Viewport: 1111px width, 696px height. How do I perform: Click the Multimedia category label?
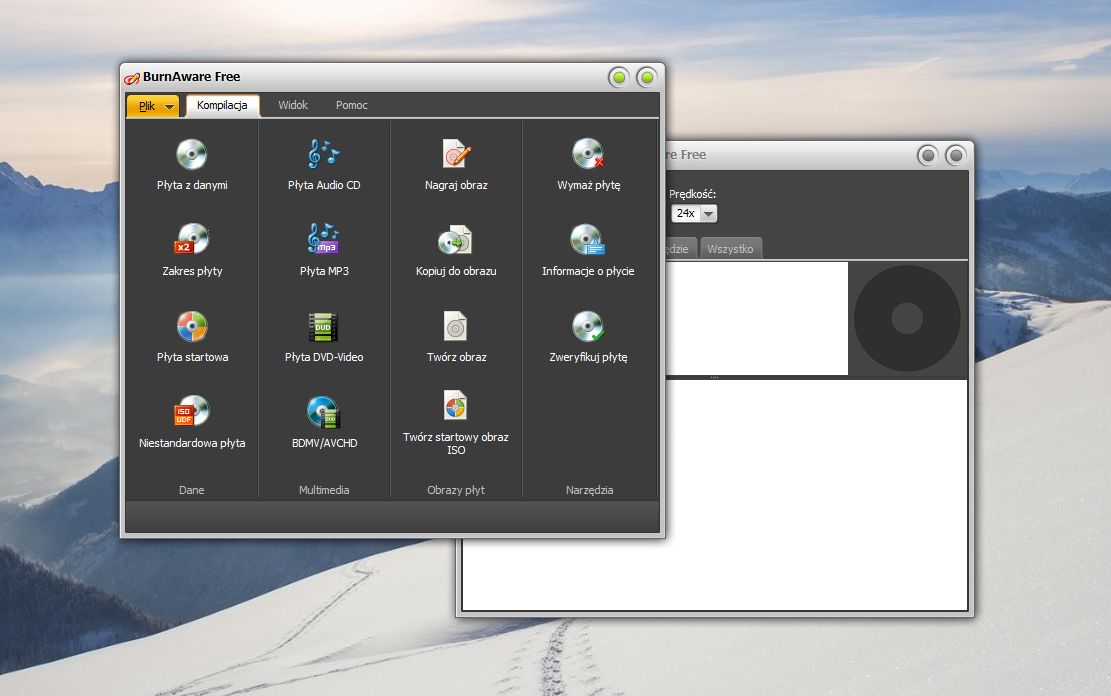pos(324,490)
